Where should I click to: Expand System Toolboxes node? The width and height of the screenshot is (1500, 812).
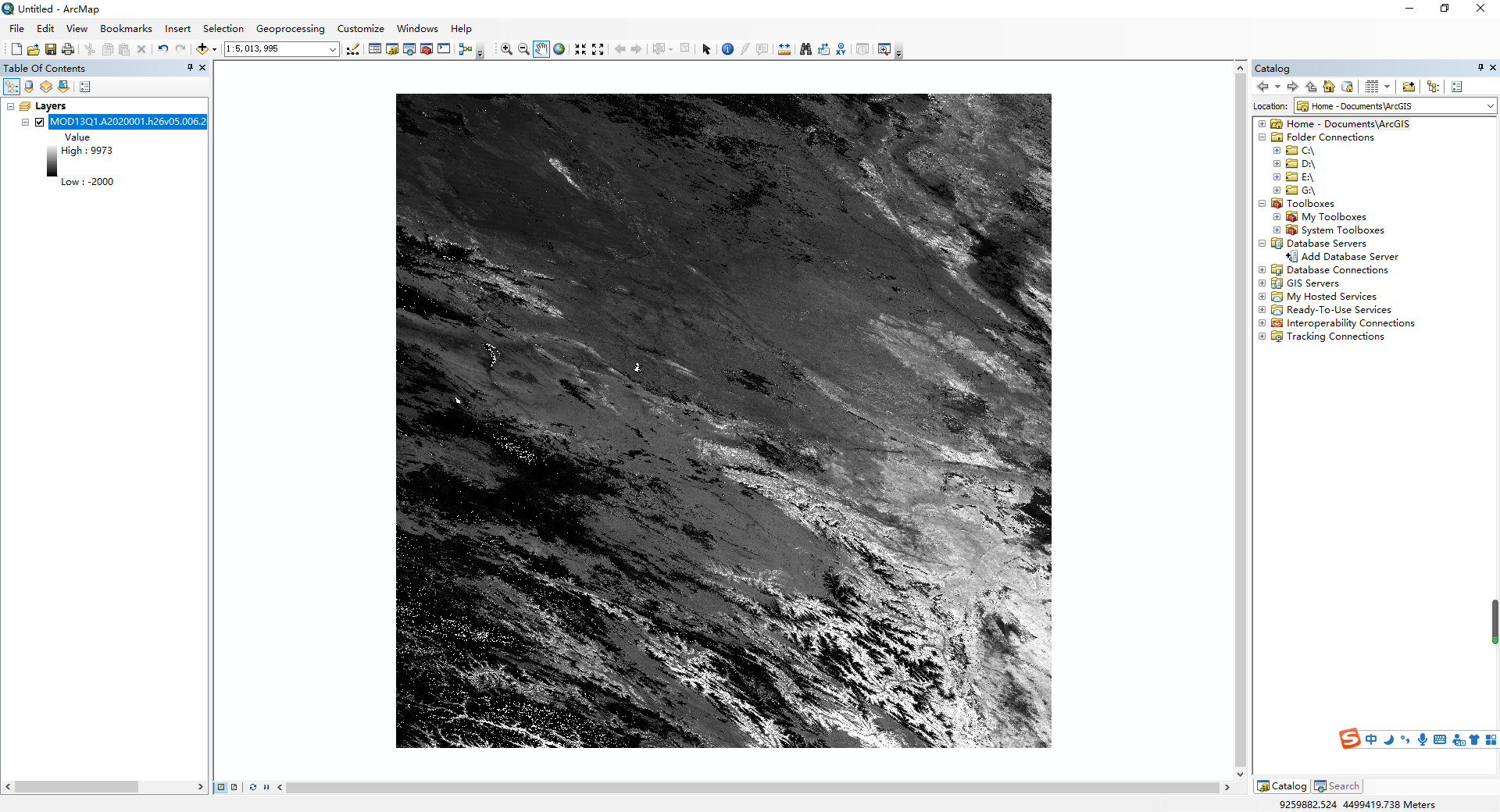[x=1277, y=230]
